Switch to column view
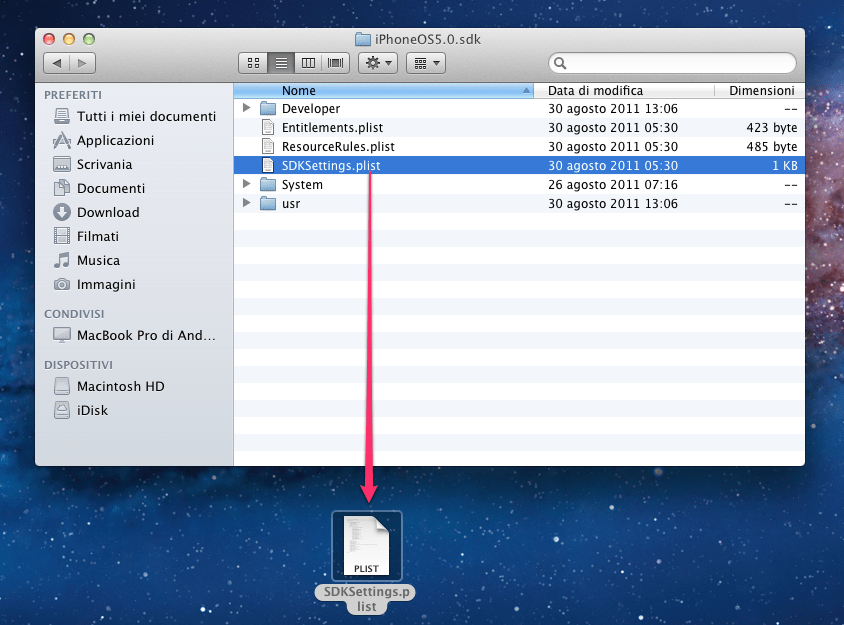Image resolution: width=844 pixels, height=625 pixels. tap(308, 63)
